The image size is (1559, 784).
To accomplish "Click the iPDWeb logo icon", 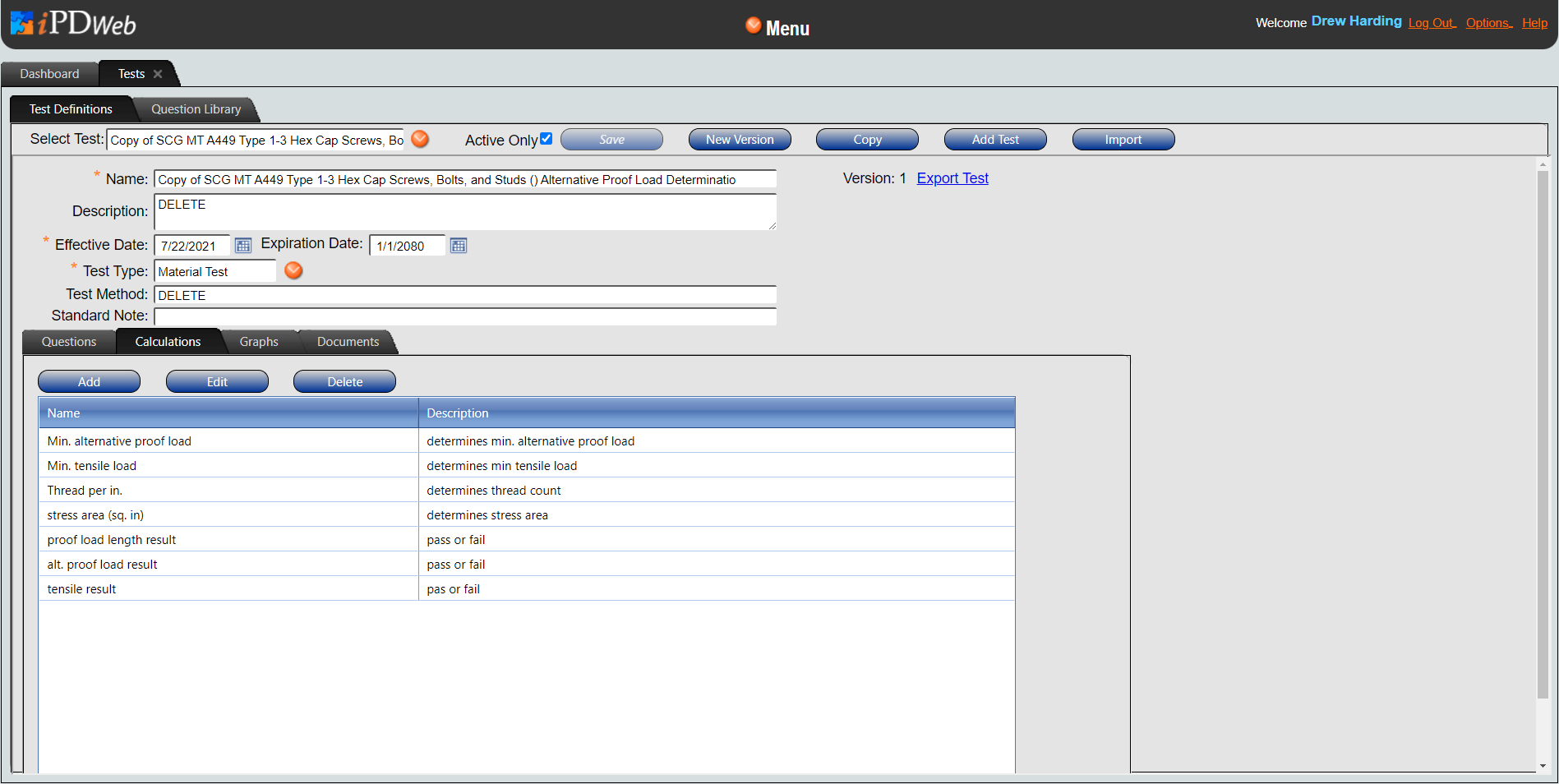I will [x=22, y=23].
